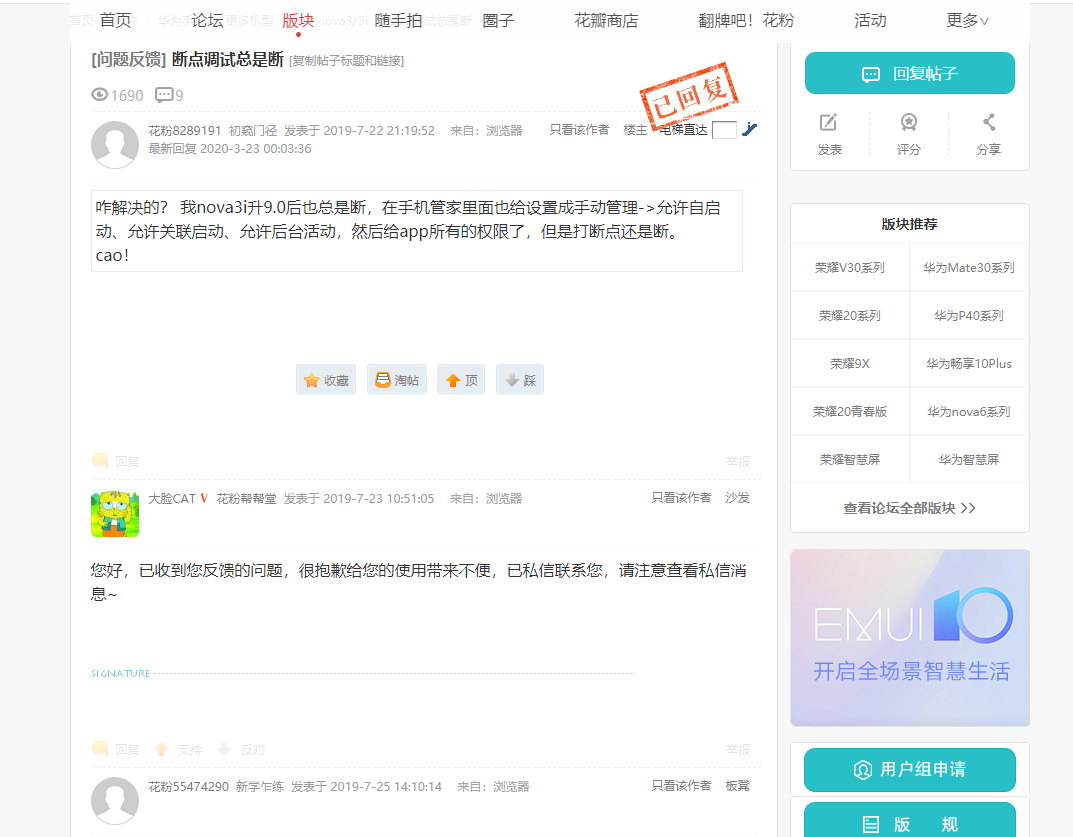
Task: Open 华为畅享10Plus board
Action: click(969, 363)
